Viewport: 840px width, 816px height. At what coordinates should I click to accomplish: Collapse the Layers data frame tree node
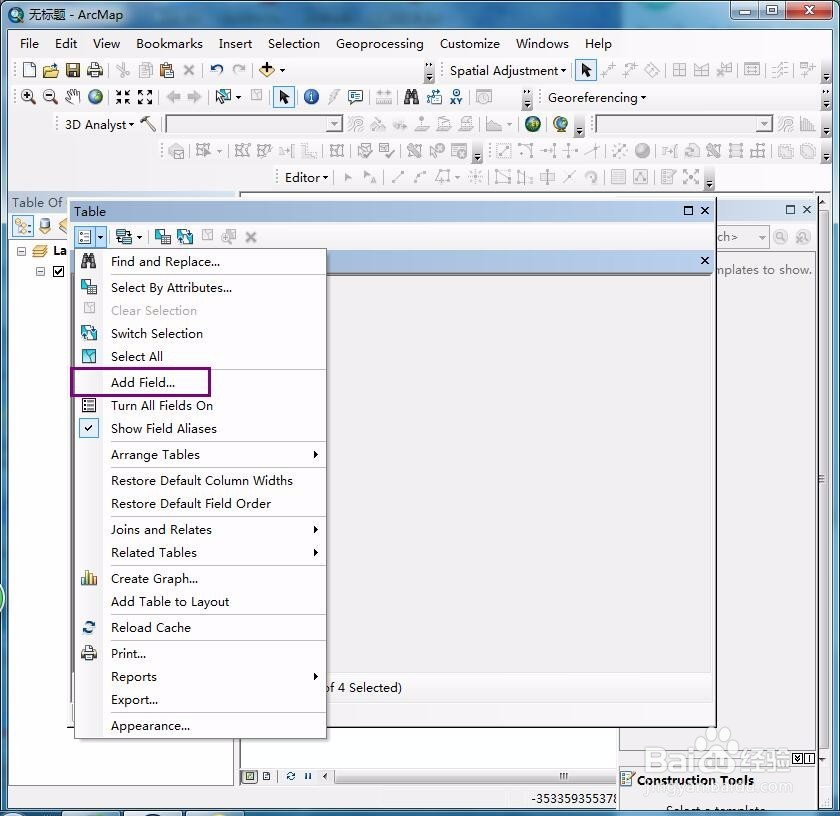[21, 251]
